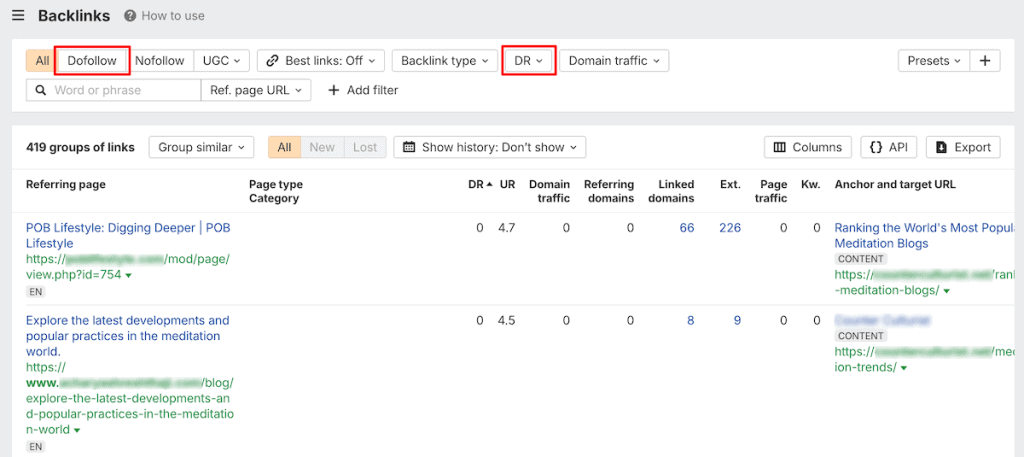The height and width of the screenshot is (457, 1024).
Task: Sort by the Page traffic column header
Action: 771,191
